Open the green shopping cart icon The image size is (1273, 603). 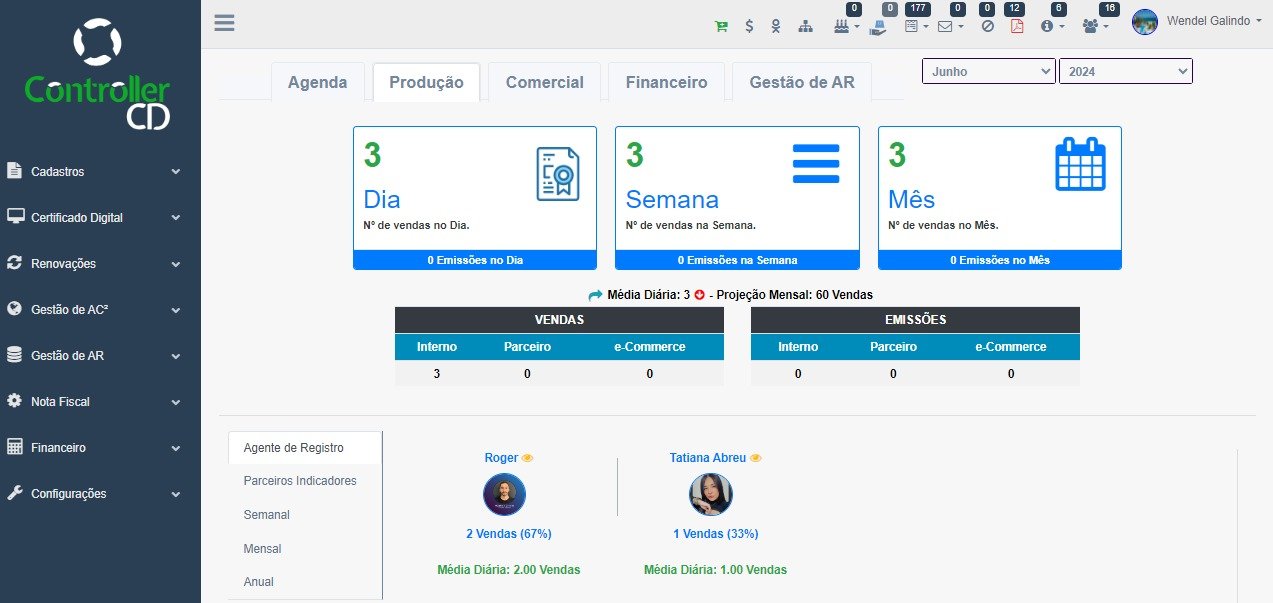click(721, 26)
